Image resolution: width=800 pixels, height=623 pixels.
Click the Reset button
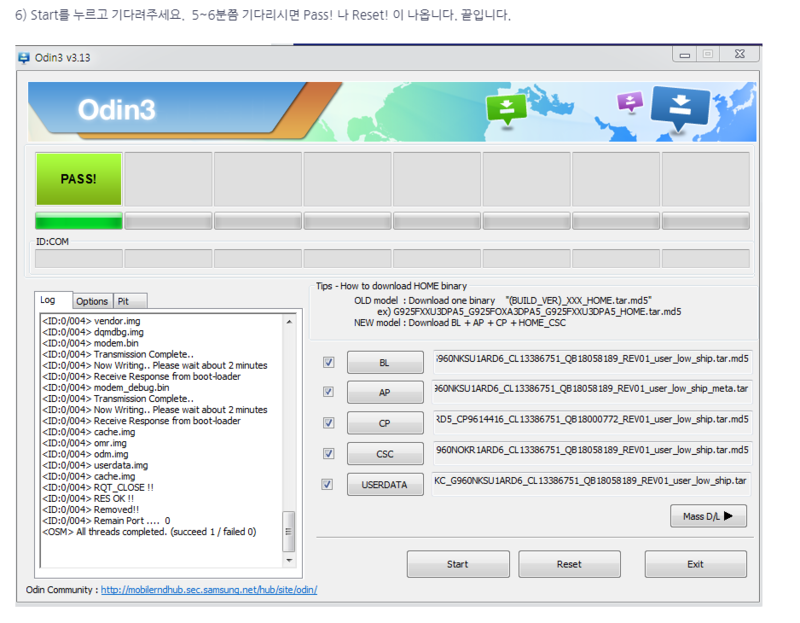click(x=569, y=564)
